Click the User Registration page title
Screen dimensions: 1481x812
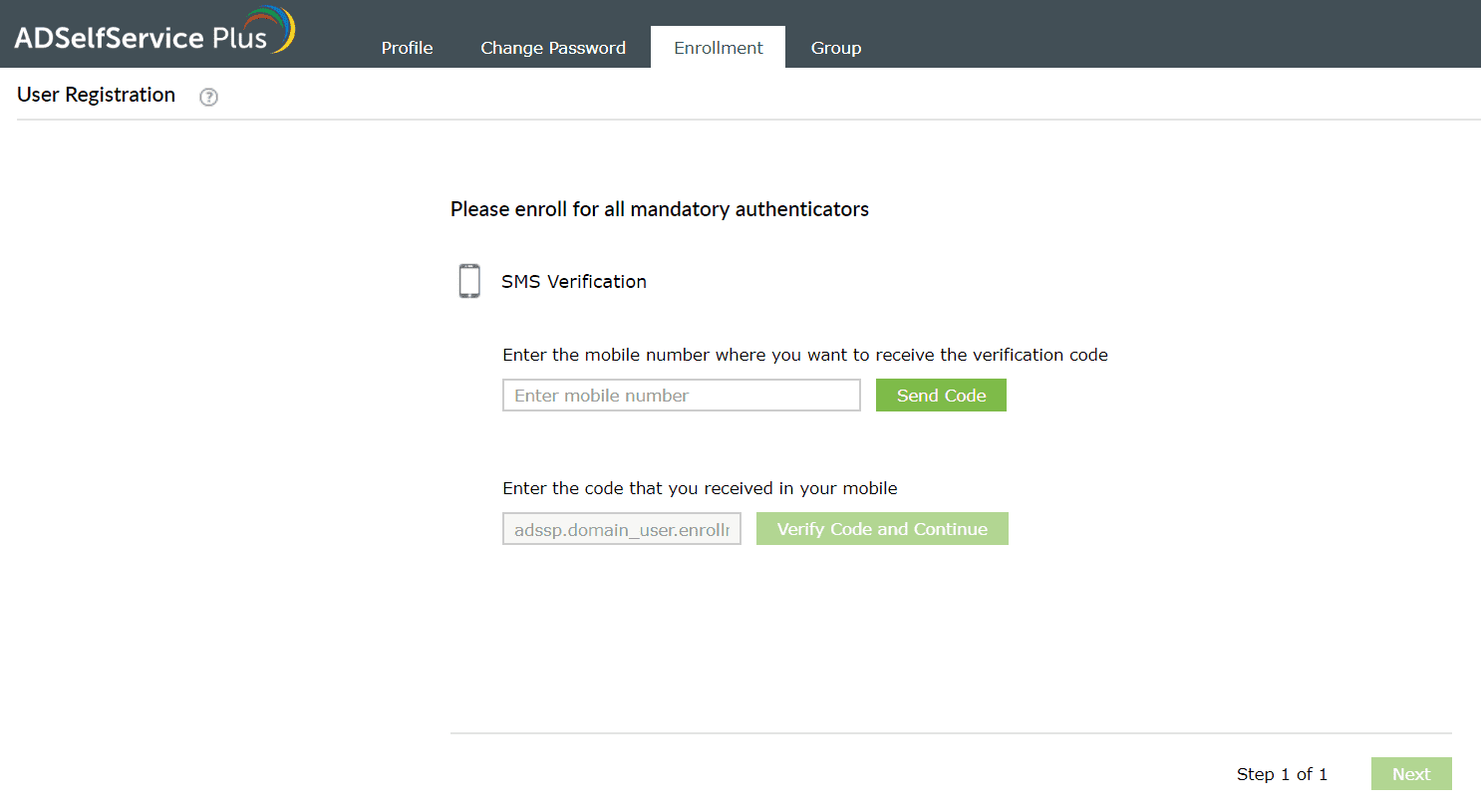point(95,95)
